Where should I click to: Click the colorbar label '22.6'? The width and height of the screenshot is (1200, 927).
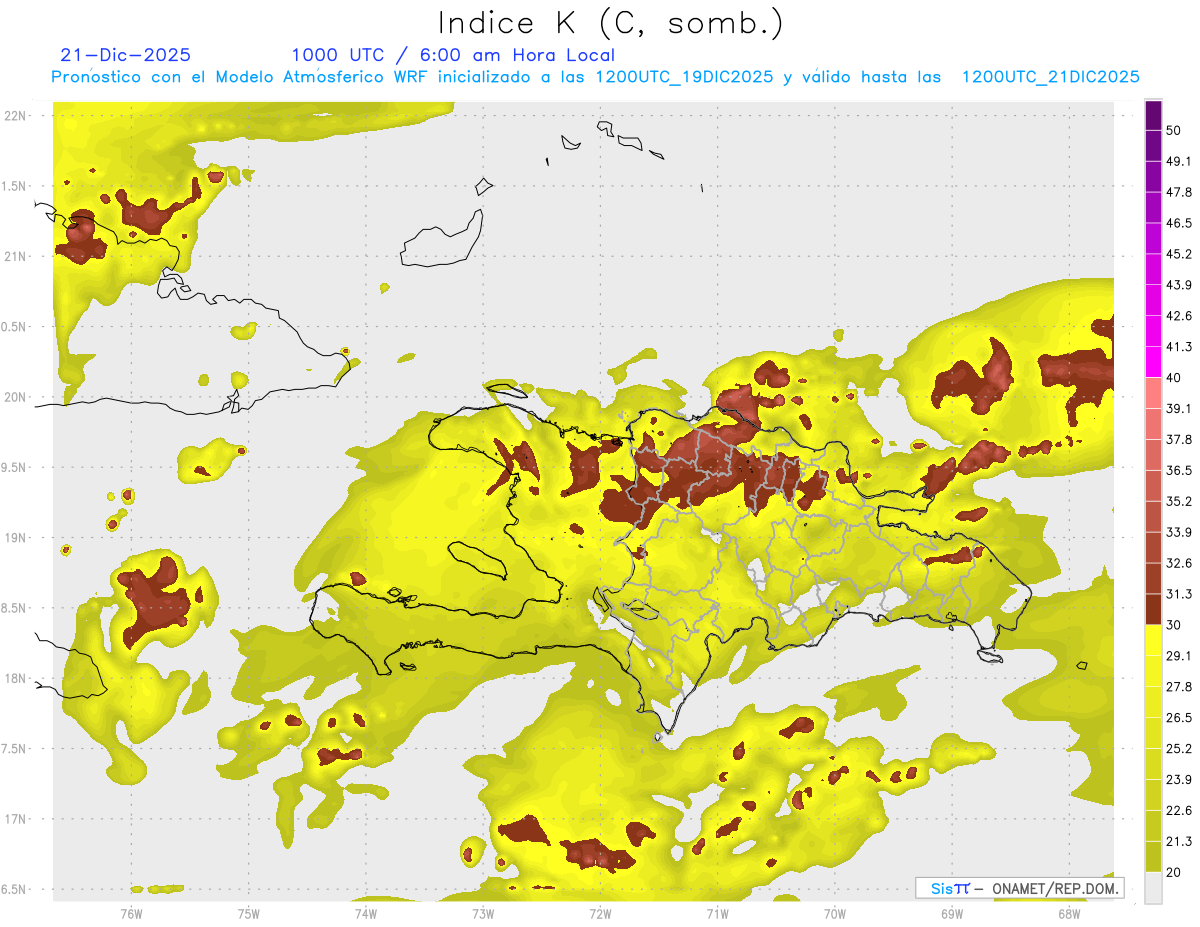(x=1179, y=811)
